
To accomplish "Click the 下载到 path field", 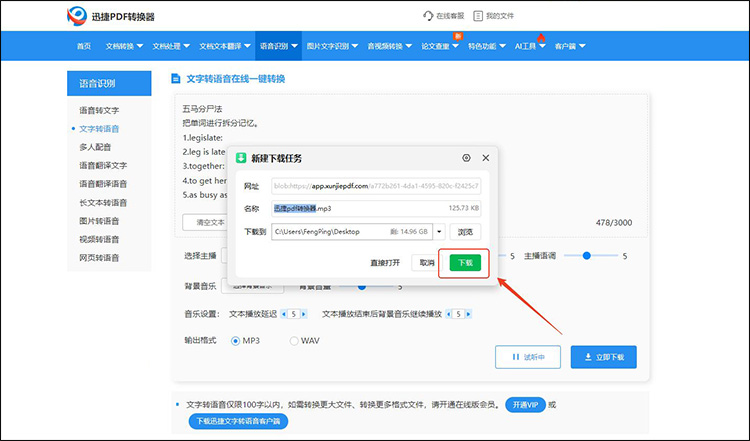I will coord(352,232).
